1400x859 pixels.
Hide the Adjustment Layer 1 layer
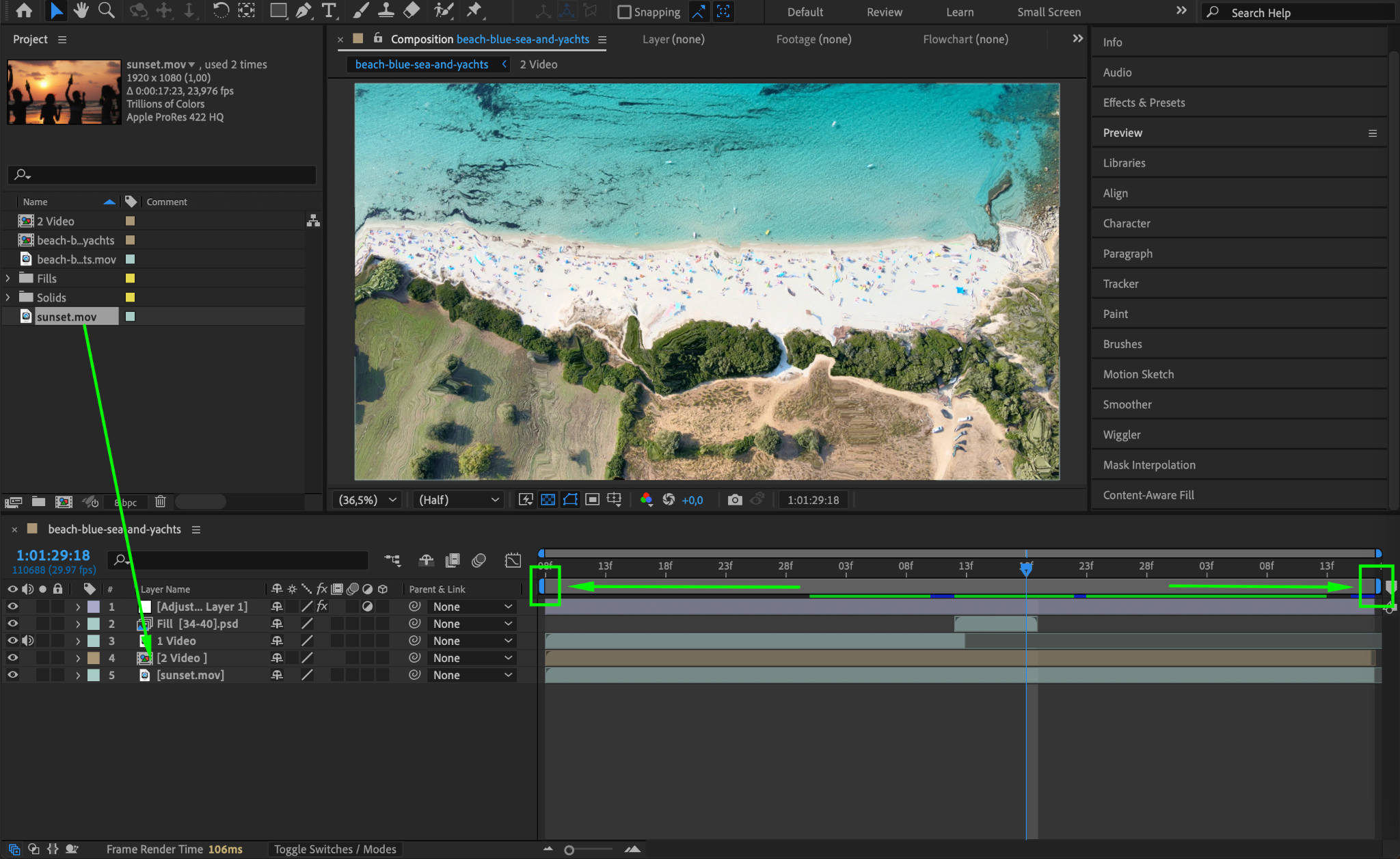pyautogui.click(x=12, y=607)
